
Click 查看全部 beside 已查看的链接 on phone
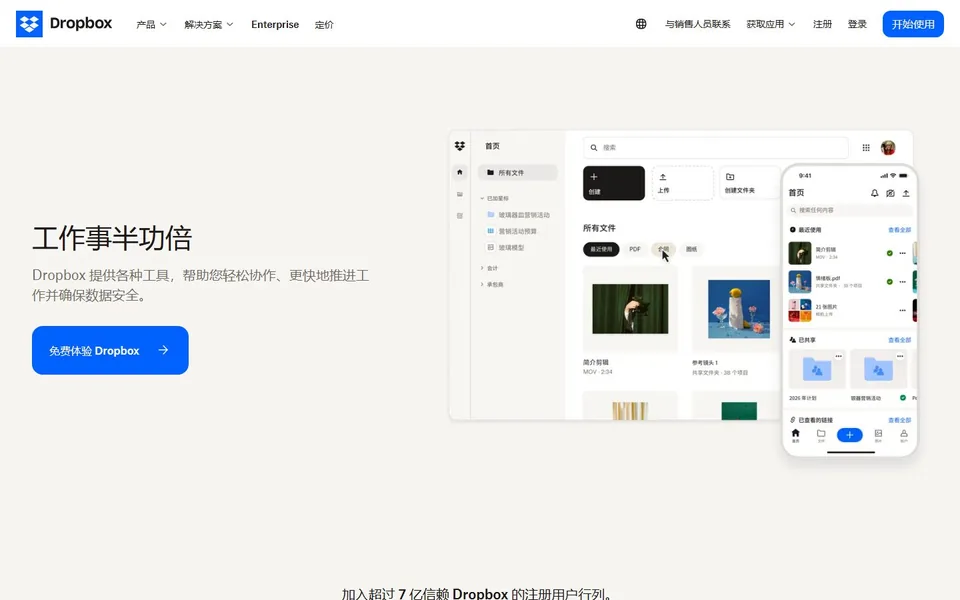coord(899,420)
